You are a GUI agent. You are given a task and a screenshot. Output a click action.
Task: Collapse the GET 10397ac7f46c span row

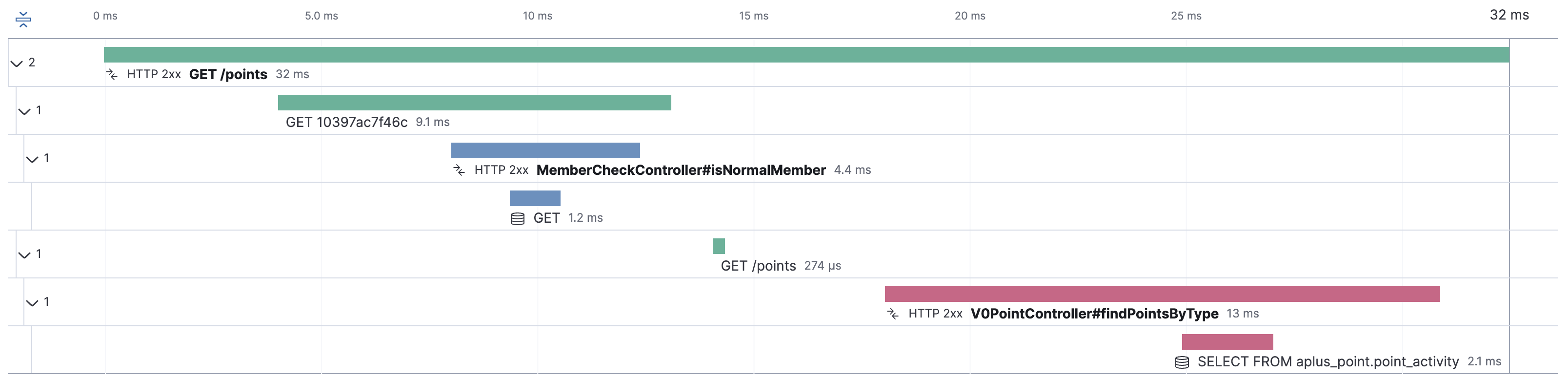[x=24, y=111]
